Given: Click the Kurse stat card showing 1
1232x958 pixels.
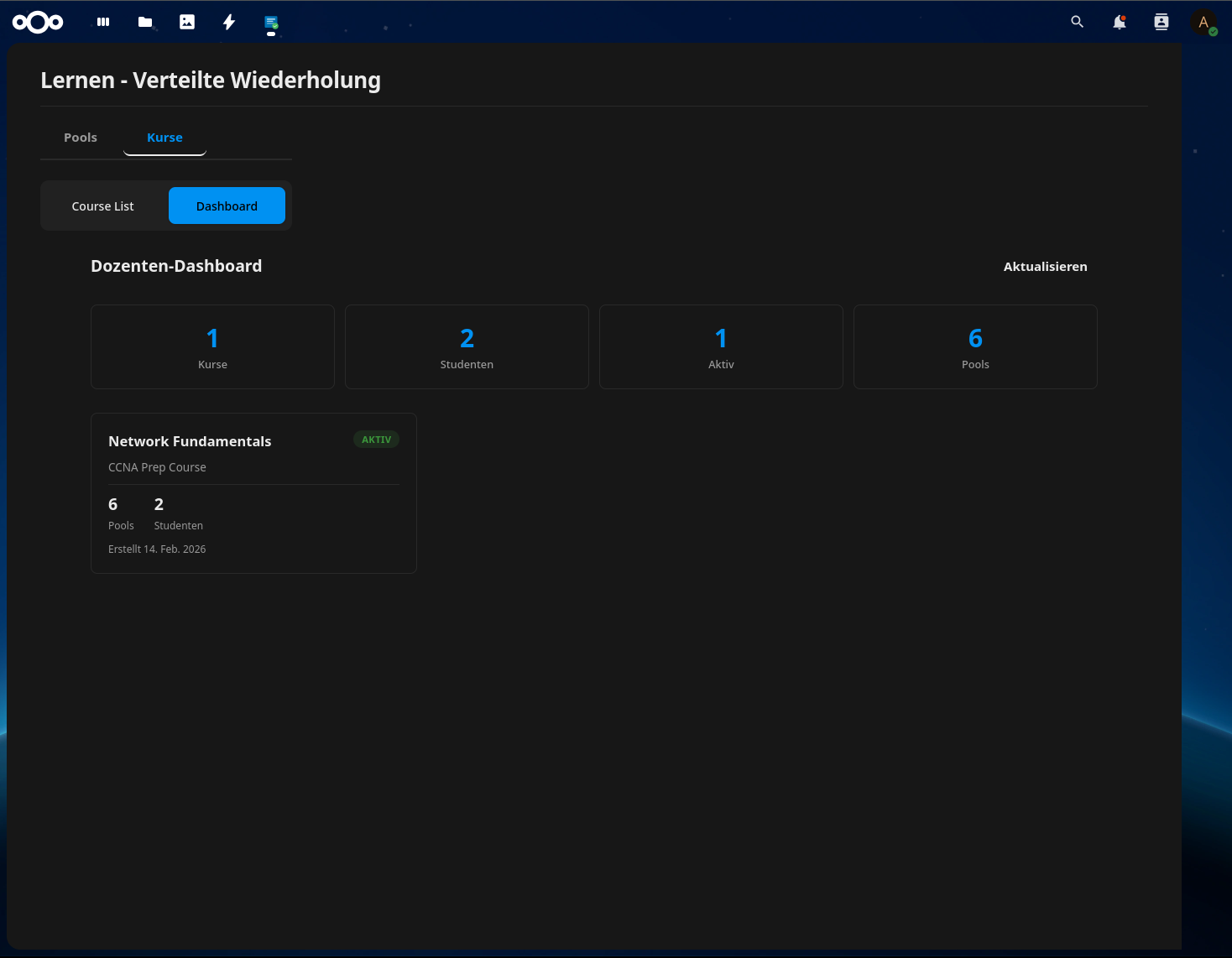Looking at the screenshot, I should click(212, 346).
